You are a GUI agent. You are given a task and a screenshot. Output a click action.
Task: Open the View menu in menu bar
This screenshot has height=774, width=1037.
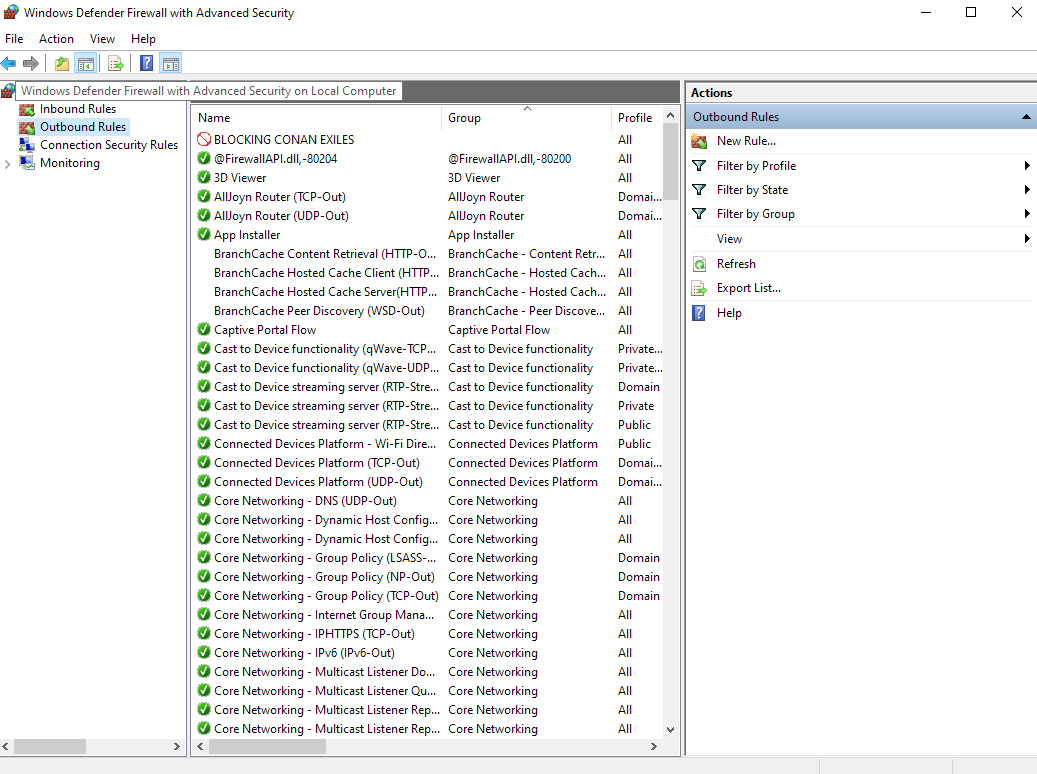pos(103,39)
